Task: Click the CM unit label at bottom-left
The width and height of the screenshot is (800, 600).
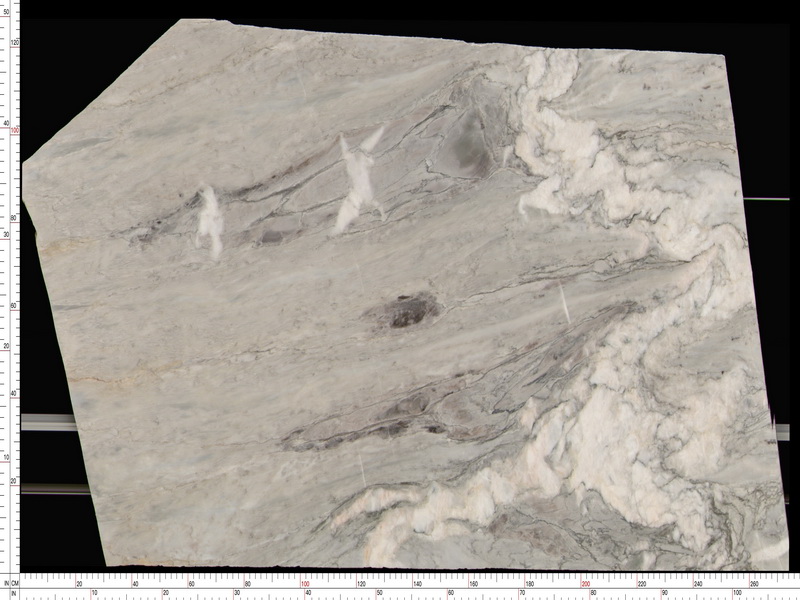Action: coord(13,581)
